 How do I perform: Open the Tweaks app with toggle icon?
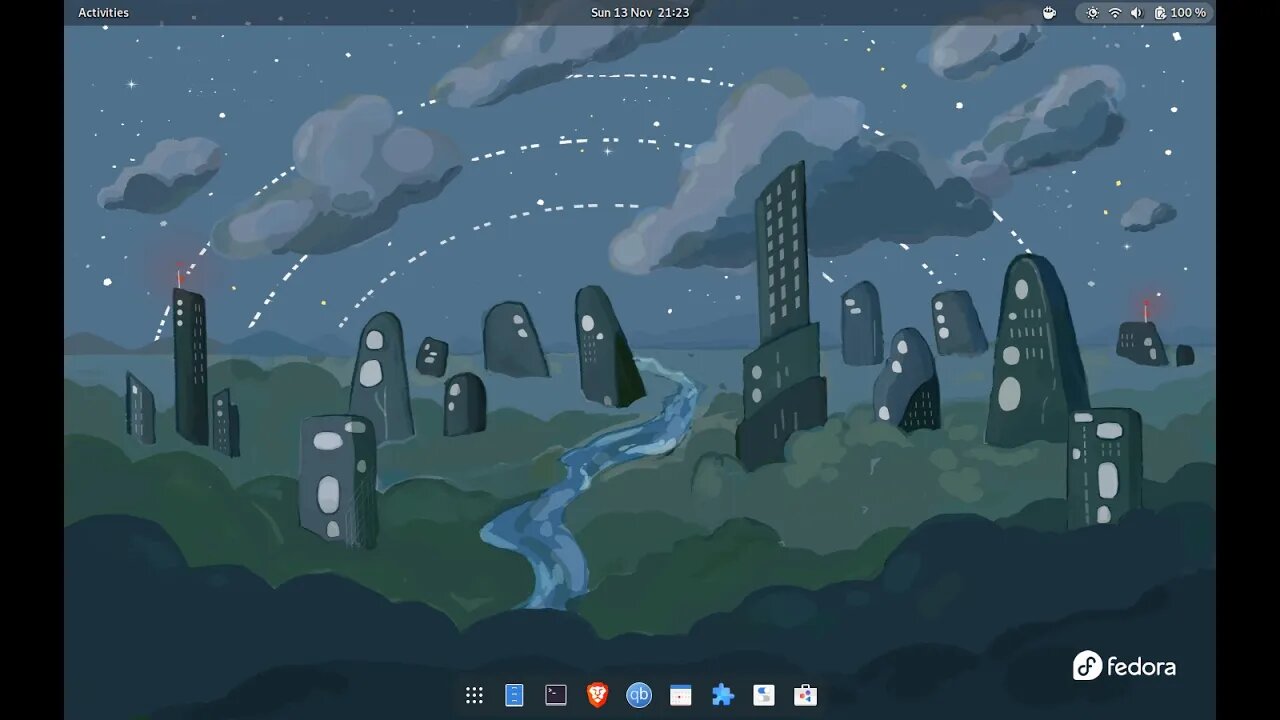(764, 695)
